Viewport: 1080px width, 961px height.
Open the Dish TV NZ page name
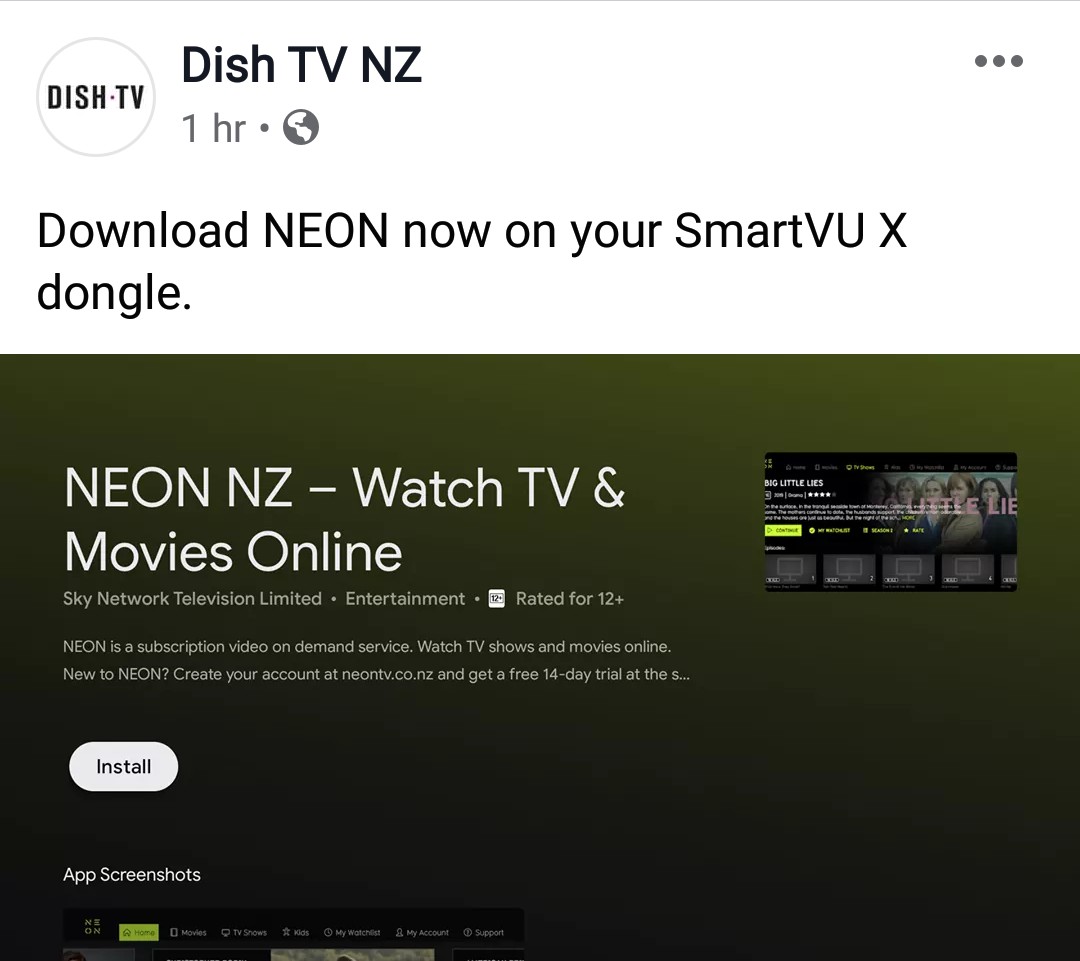[x=301, y=65]
